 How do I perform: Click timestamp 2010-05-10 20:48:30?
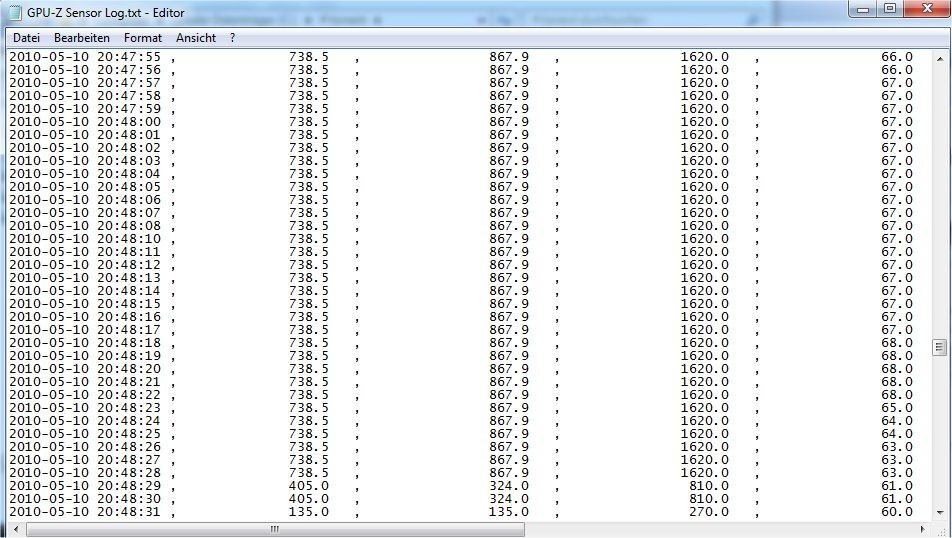(85, 499)
